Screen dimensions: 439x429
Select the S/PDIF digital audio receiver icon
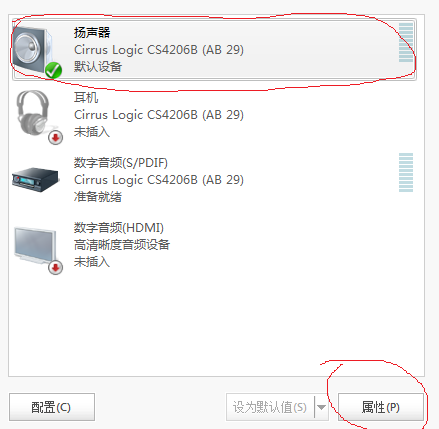pos(35,180)
